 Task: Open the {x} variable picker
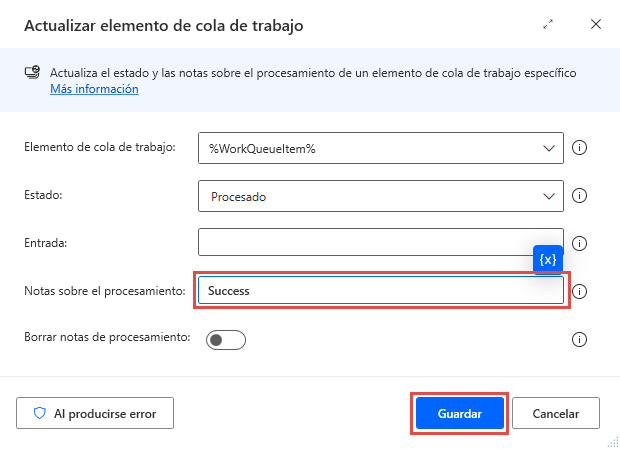(548, 259)
